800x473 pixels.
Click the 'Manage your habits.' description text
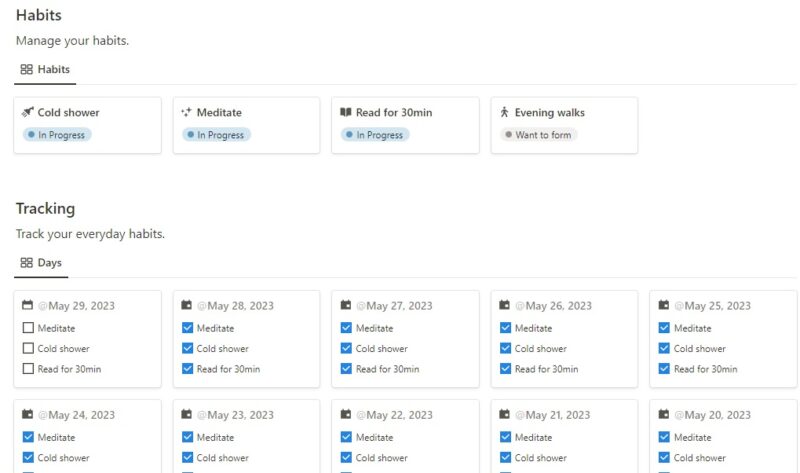[72, 40]
